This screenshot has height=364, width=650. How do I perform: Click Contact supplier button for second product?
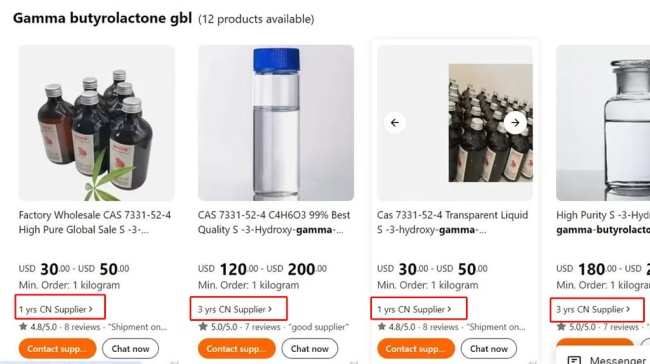click(x=237, y=349)
